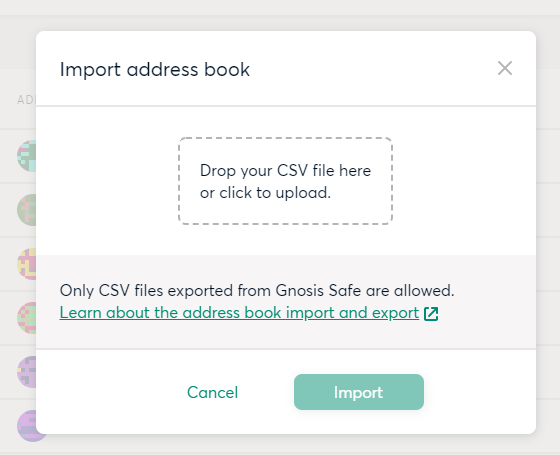Select the yellow and pink identicon avatar

point(27,264)
